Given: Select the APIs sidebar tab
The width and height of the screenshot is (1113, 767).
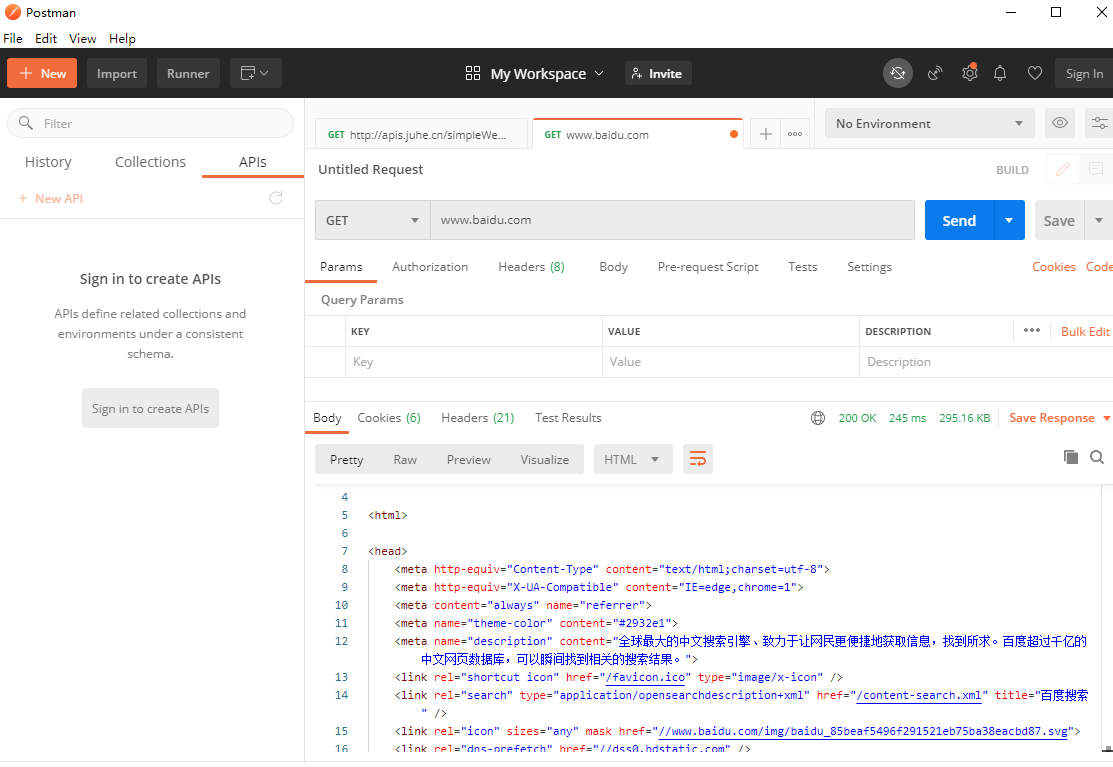Looking at the screenshot, I should coord(253,162).
